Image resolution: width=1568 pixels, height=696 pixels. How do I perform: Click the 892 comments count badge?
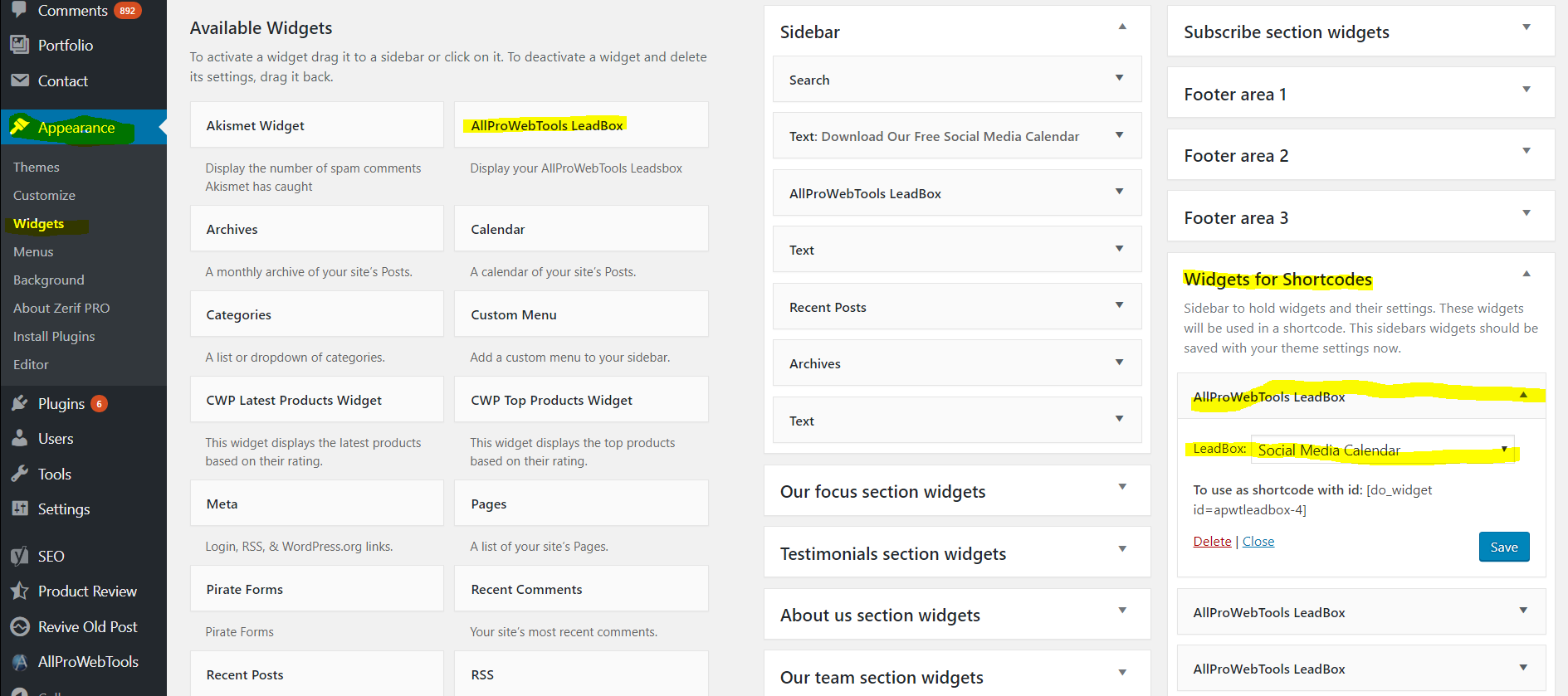coord(127,11)
